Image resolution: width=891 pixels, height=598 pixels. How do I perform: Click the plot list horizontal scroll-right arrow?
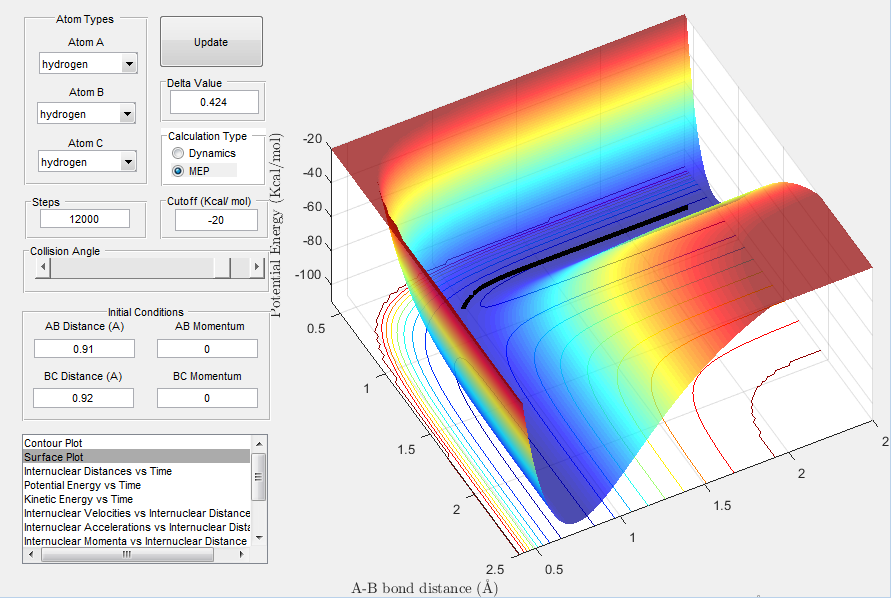click(244, 554)
